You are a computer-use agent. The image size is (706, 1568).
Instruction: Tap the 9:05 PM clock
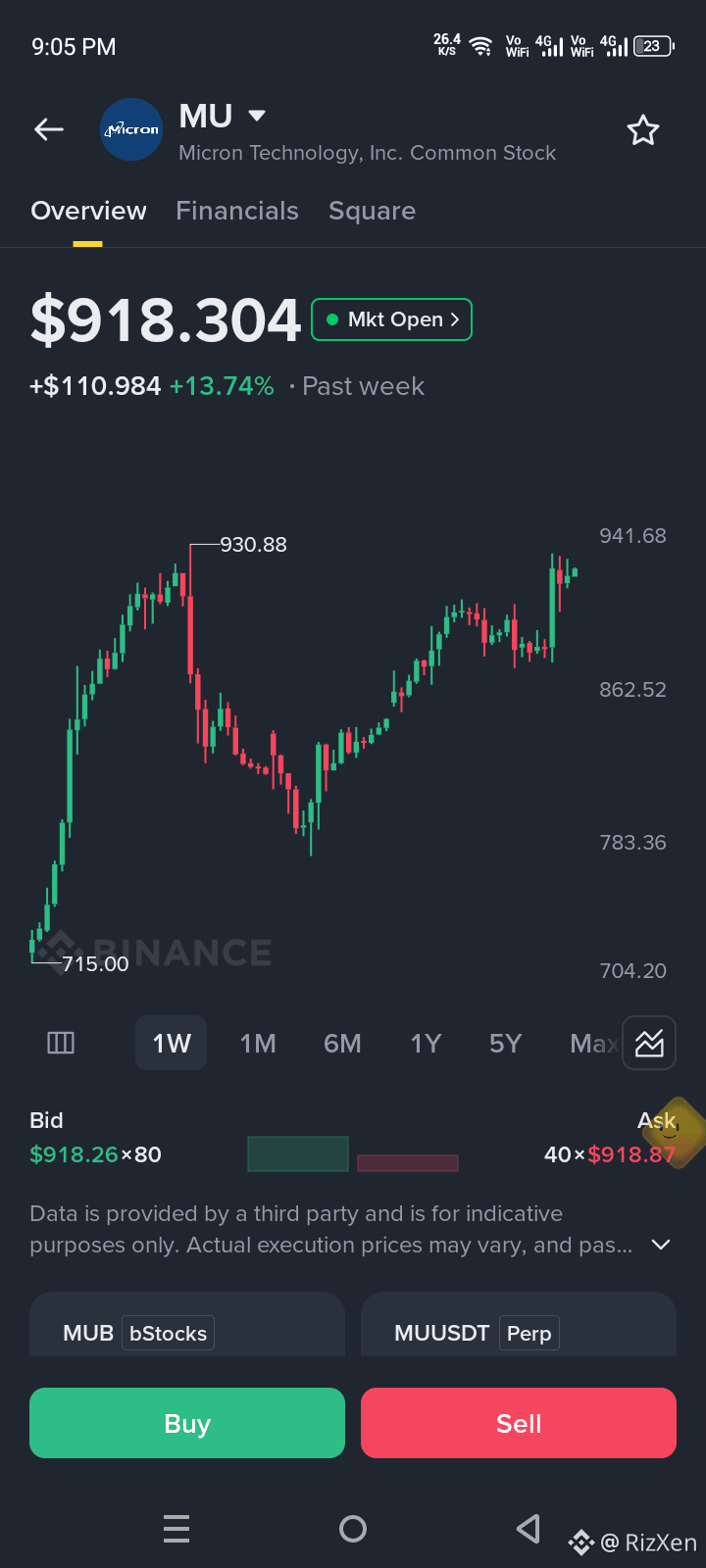(x=74, y=47)
